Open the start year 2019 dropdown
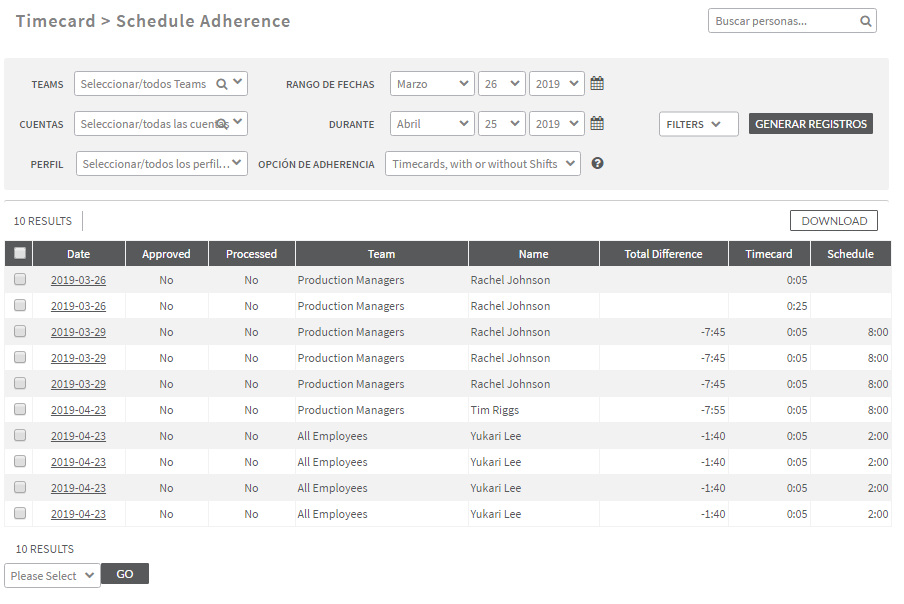 556,84
